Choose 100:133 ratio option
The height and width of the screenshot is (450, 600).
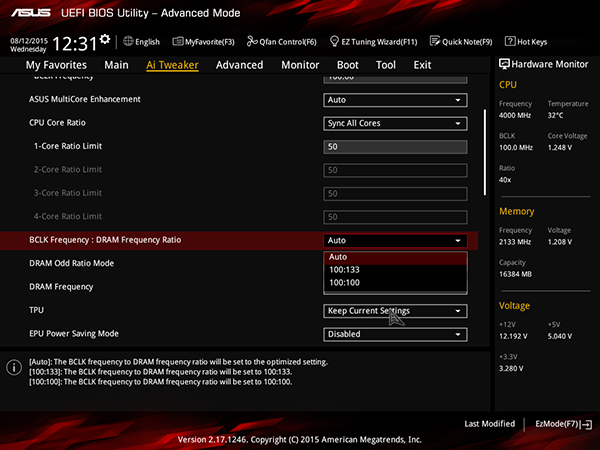[x=395, y=270]
